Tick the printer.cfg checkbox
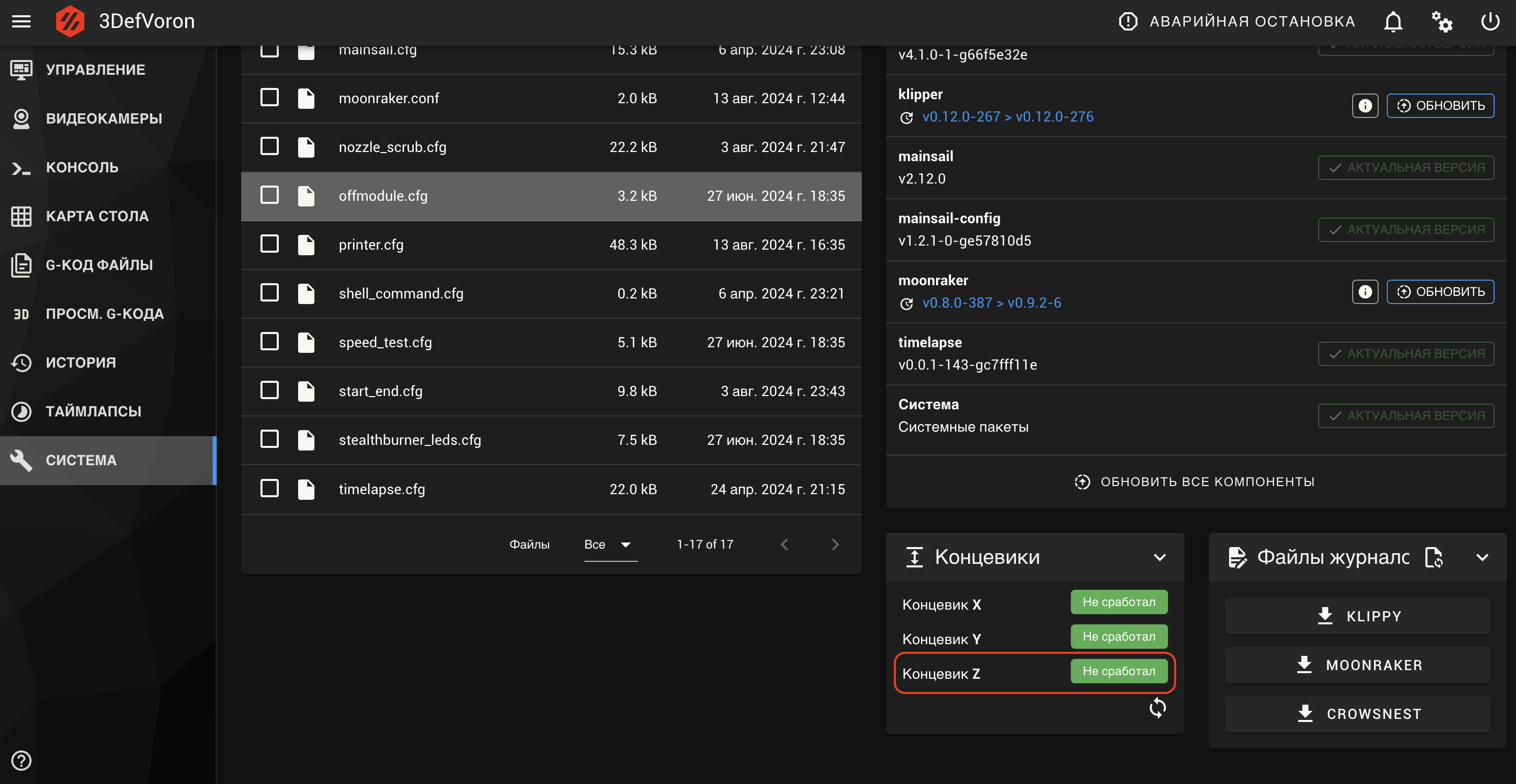Viewport: 1516px width, 784px height. [x=270, y=244]
